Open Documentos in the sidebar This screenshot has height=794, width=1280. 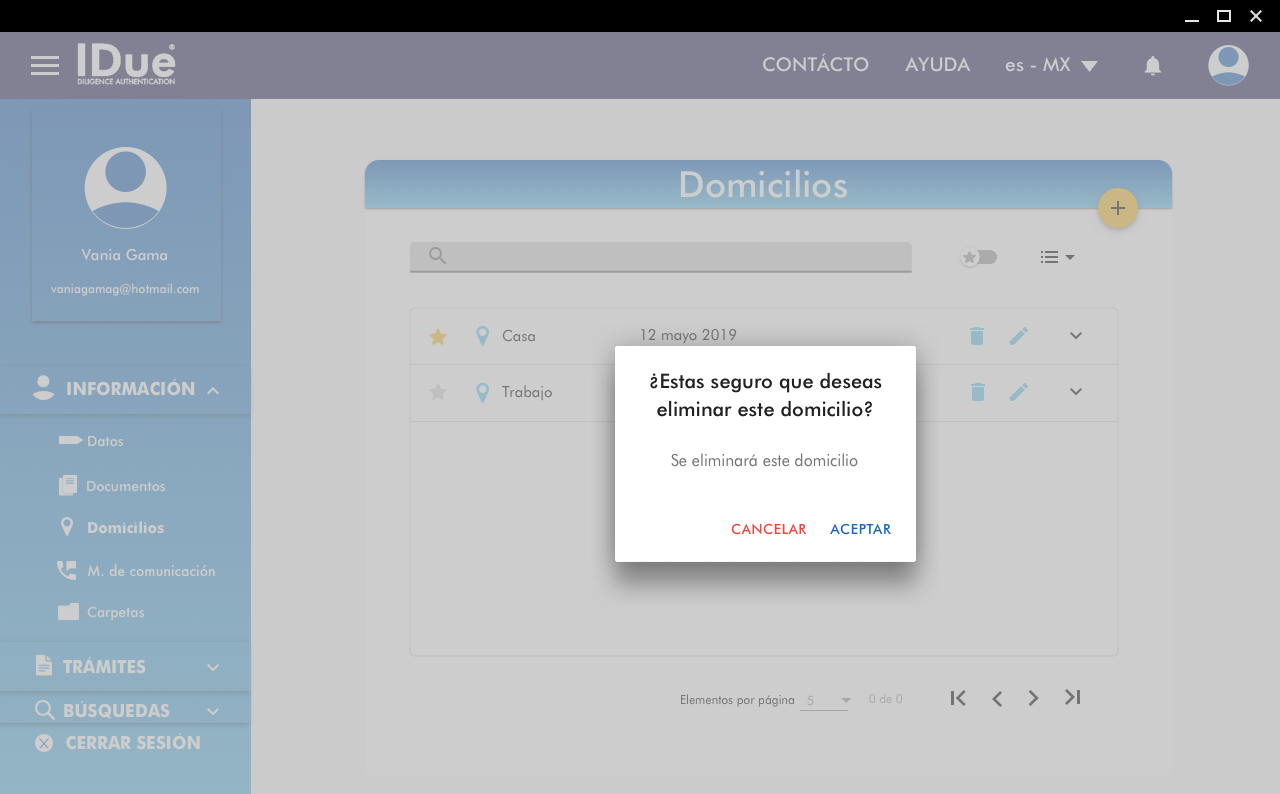pyautogui.click(x=125, y=486)
